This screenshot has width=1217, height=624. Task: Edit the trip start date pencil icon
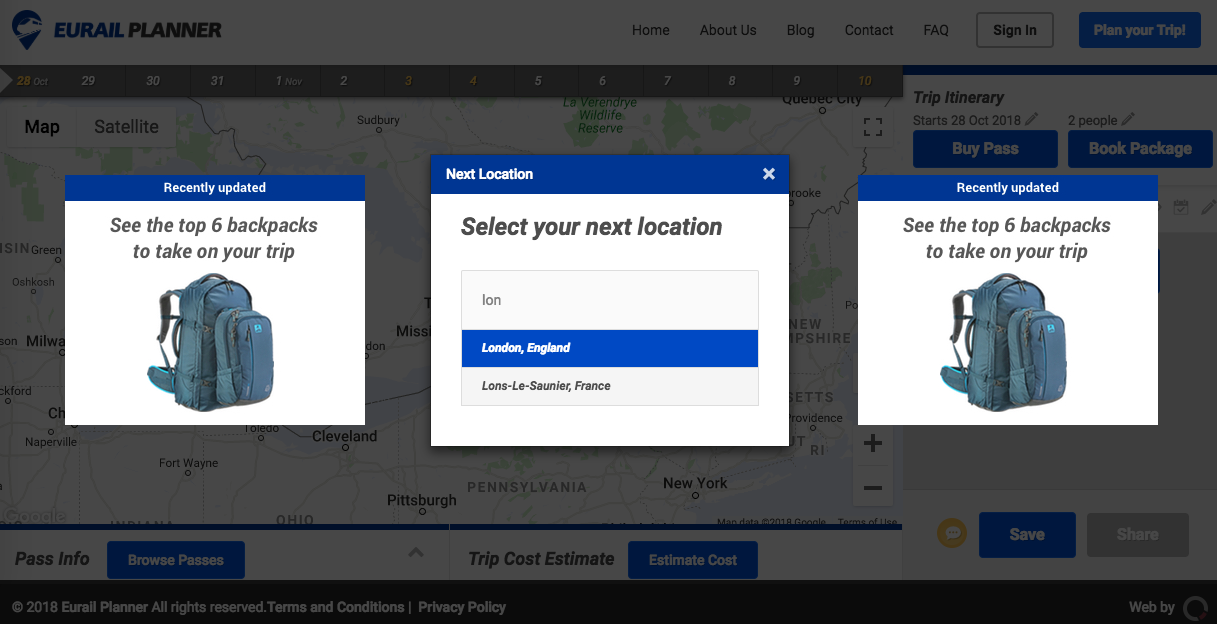[1032, 119]
